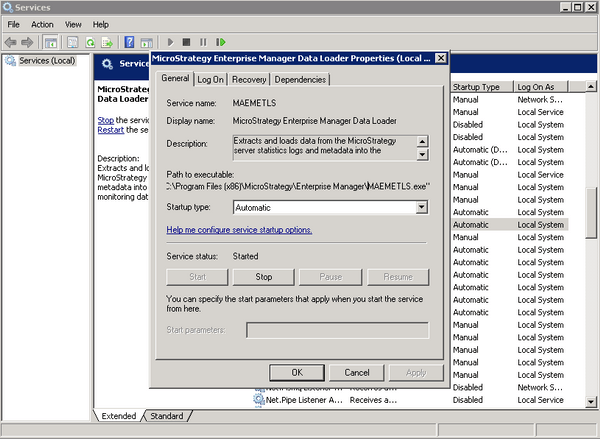Image resolution: width=600 pixels, height=439 pixels.
Task: Open Help me configure service startup options link
Action: point(239,230)
